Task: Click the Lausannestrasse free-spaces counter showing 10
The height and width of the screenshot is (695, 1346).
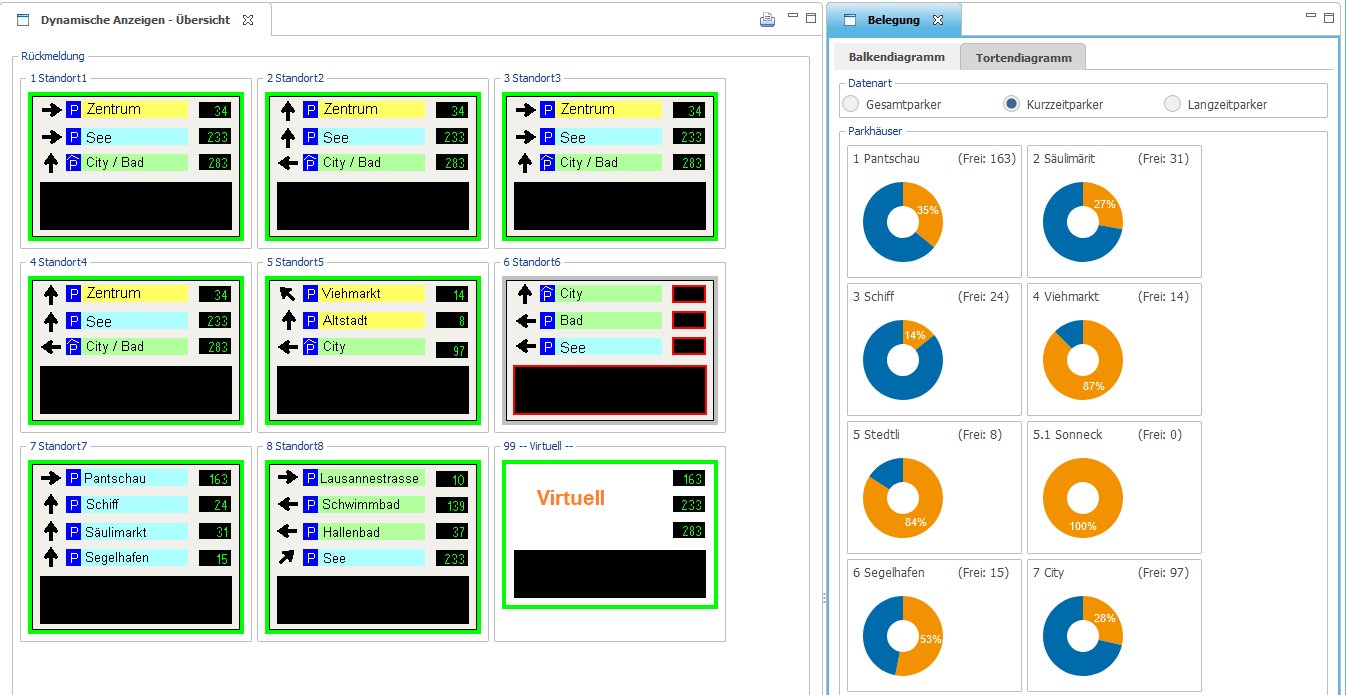Action: pos(452,479)
